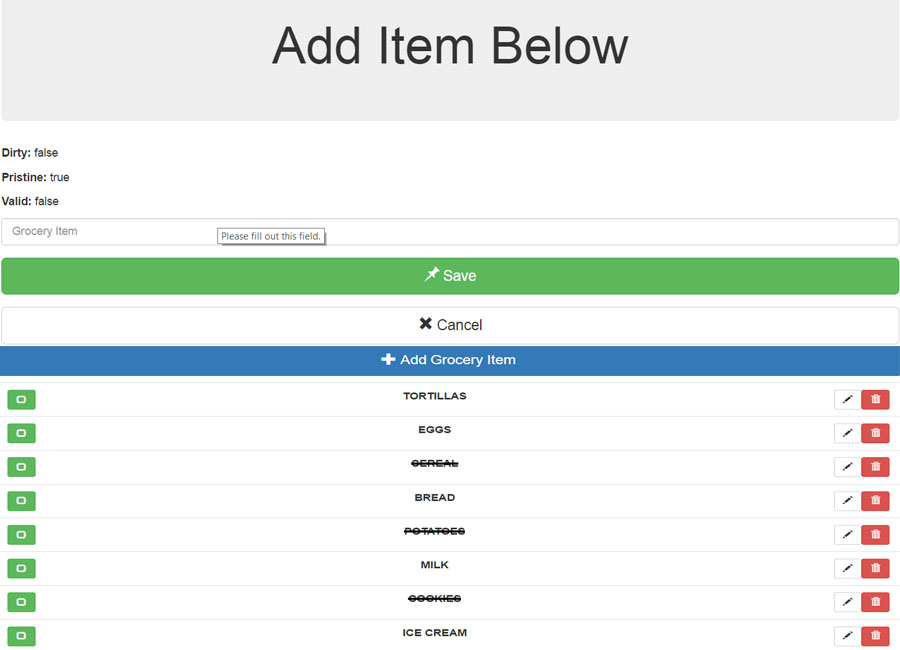
Task: Edit the COOKIES entry with the pencil icon
Action: pos(846,601)
